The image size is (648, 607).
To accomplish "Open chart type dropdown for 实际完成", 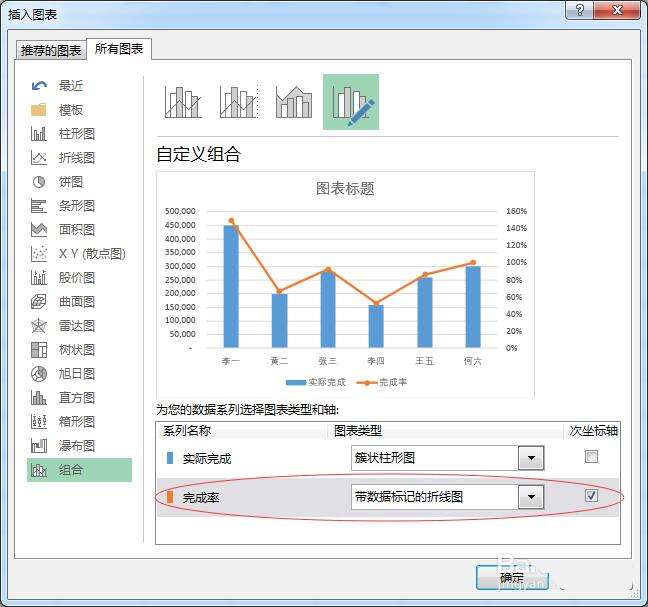I will 531,458.
